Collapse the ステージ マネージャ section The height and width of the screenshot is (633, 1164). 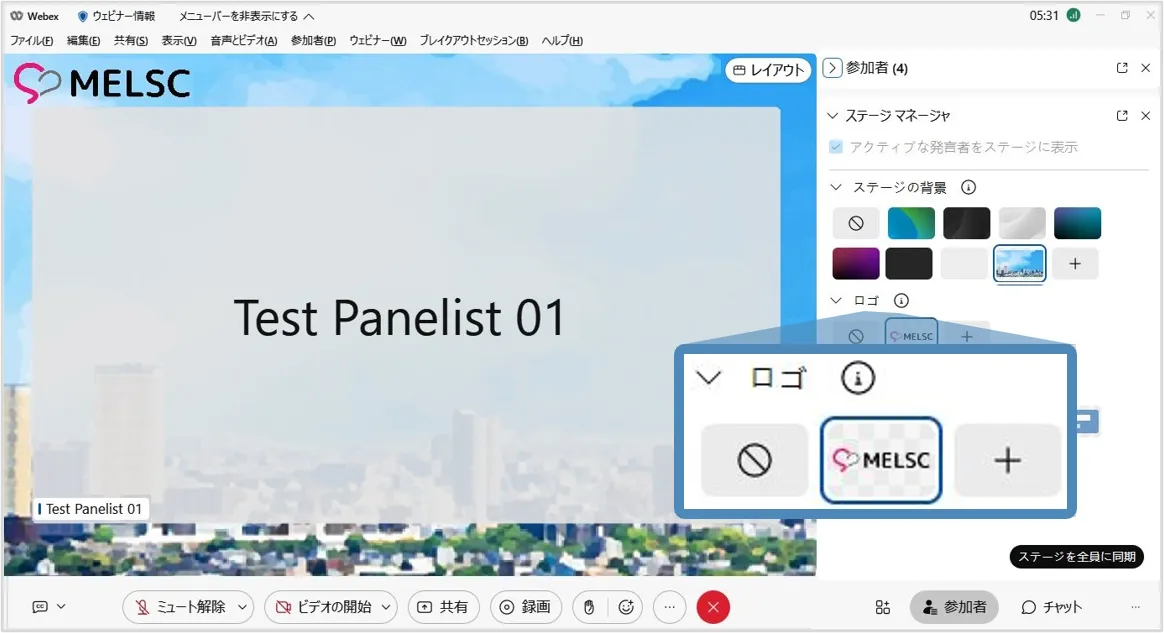coord(832,116)
